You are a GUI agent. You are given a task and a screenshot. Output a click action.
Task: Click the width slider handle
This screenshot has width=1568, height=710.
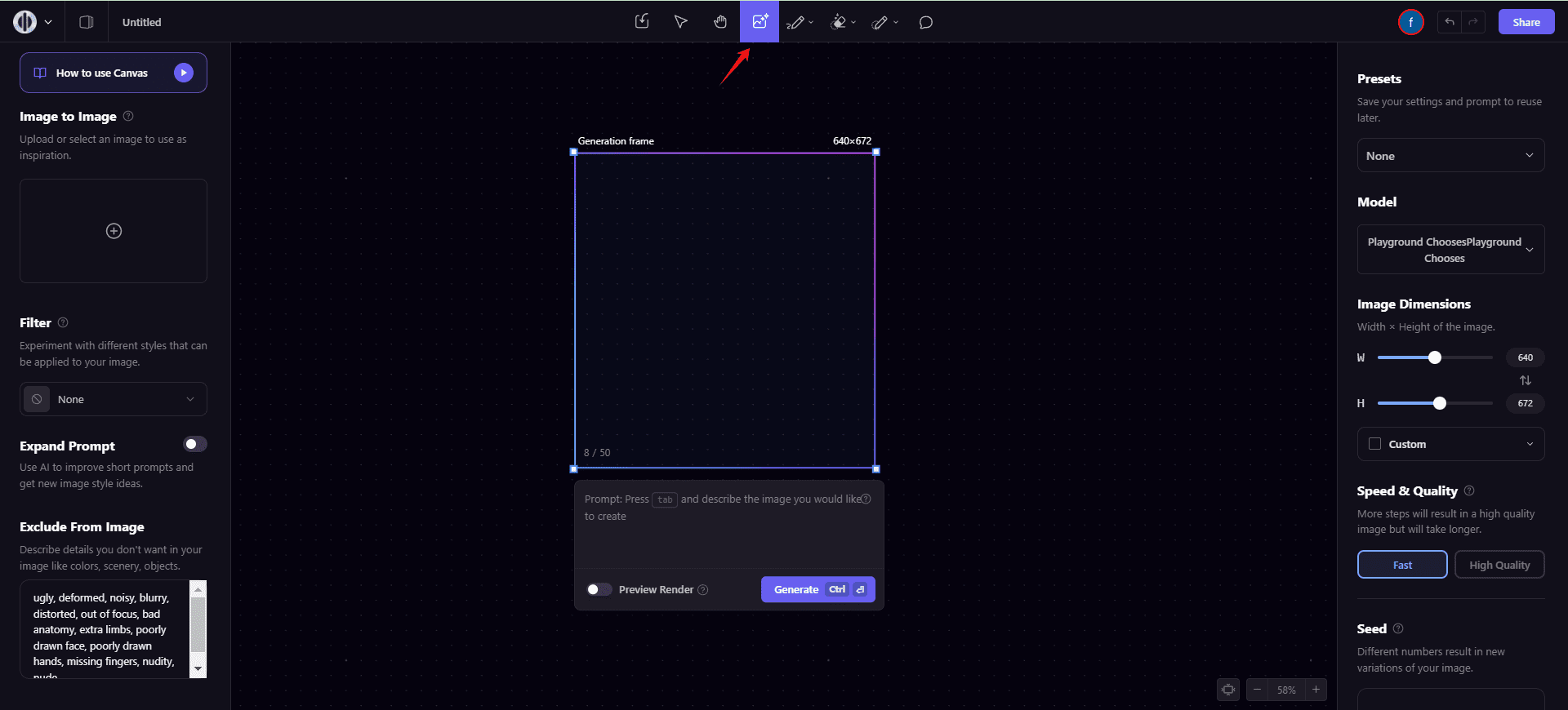(x=1434, y=357)
